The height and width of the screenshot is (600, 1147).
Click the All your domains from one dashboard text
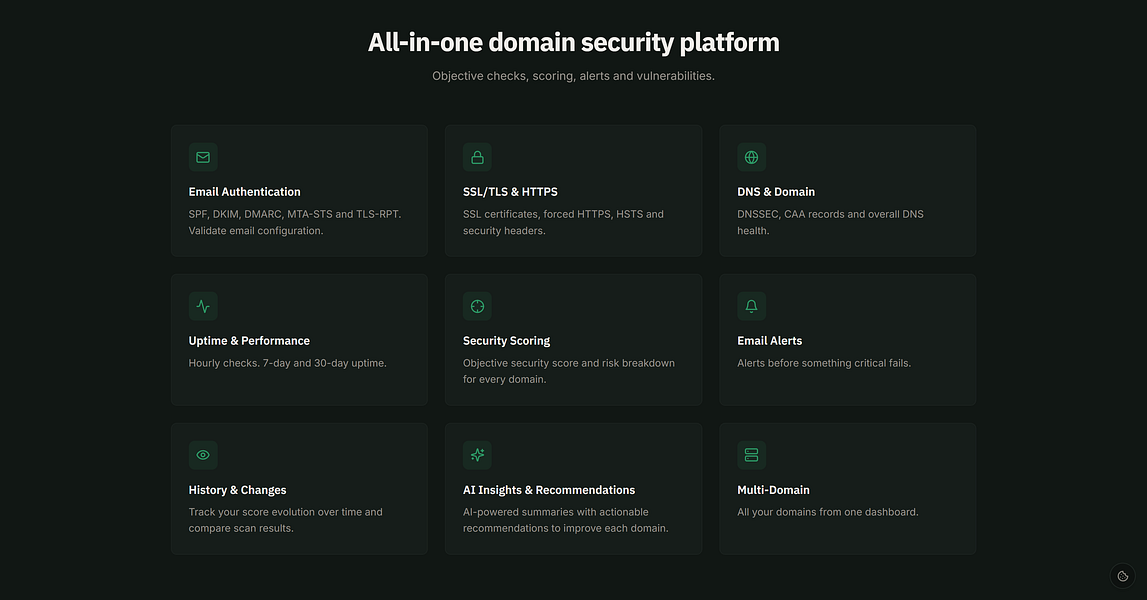coord(828,512)
